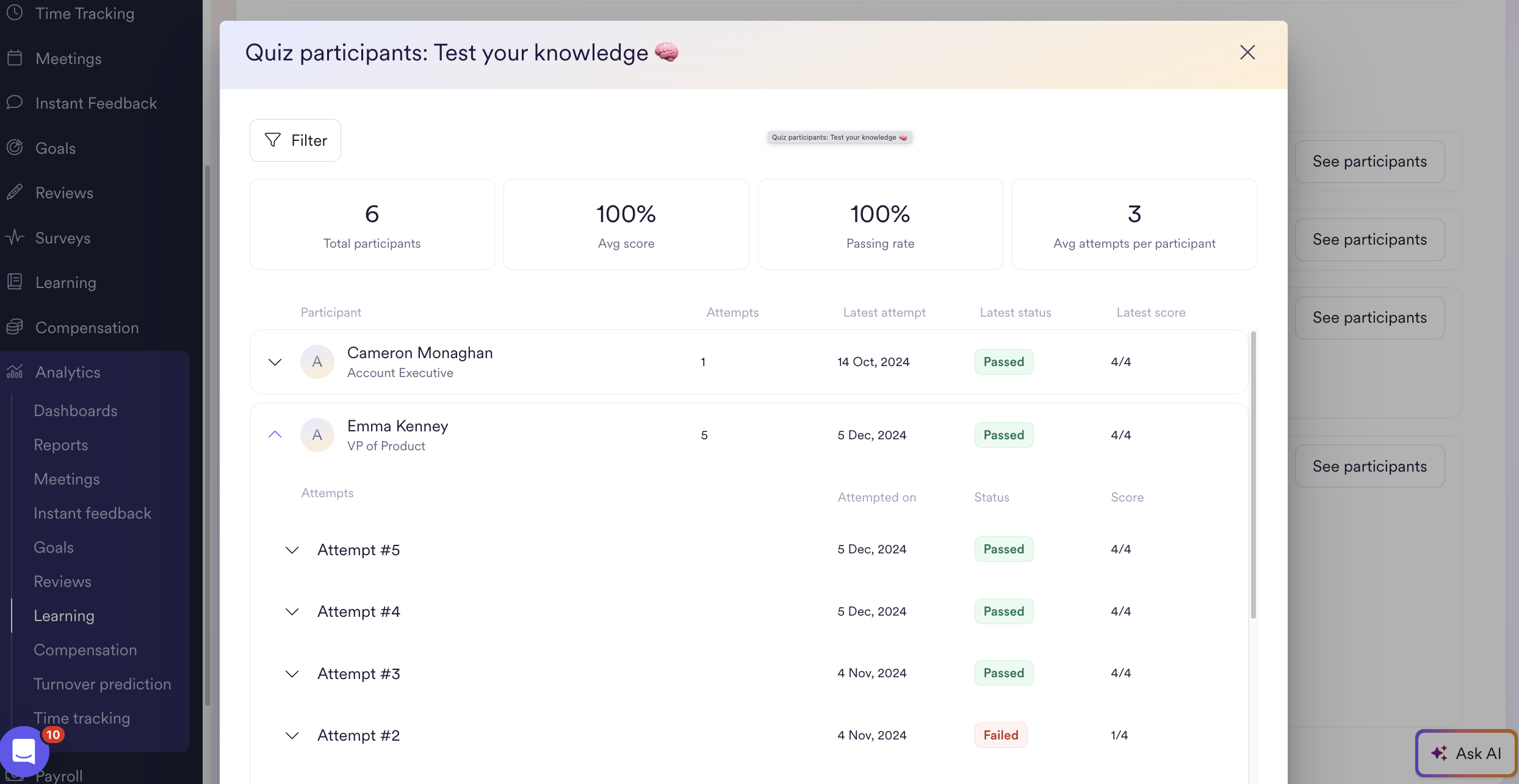
Task: Collapse Emma Kenney's attempts list
Action: (x=275, y=435)
